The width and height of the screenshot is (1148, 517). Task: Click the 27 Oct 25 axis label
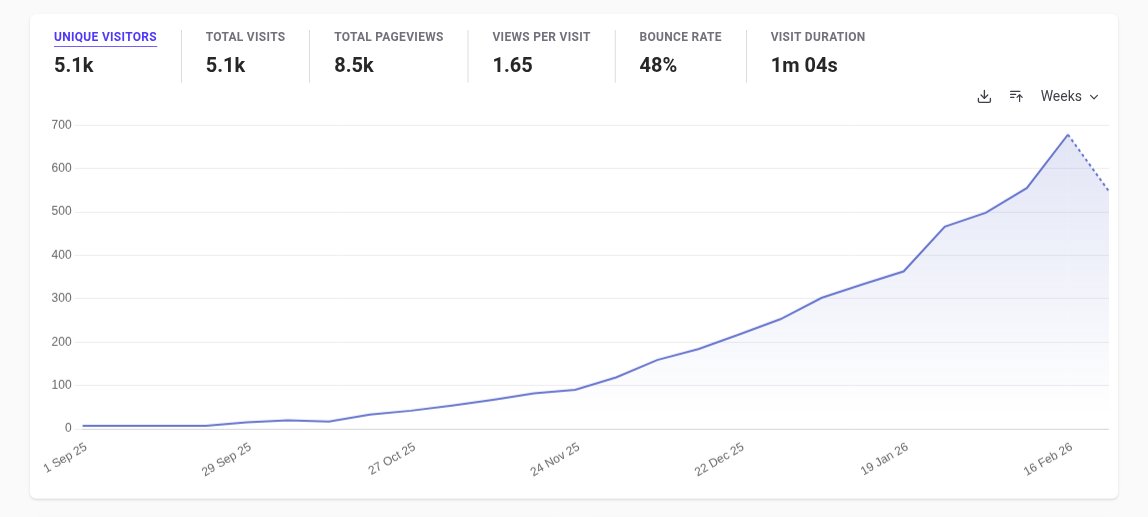[x=393, y=459]
